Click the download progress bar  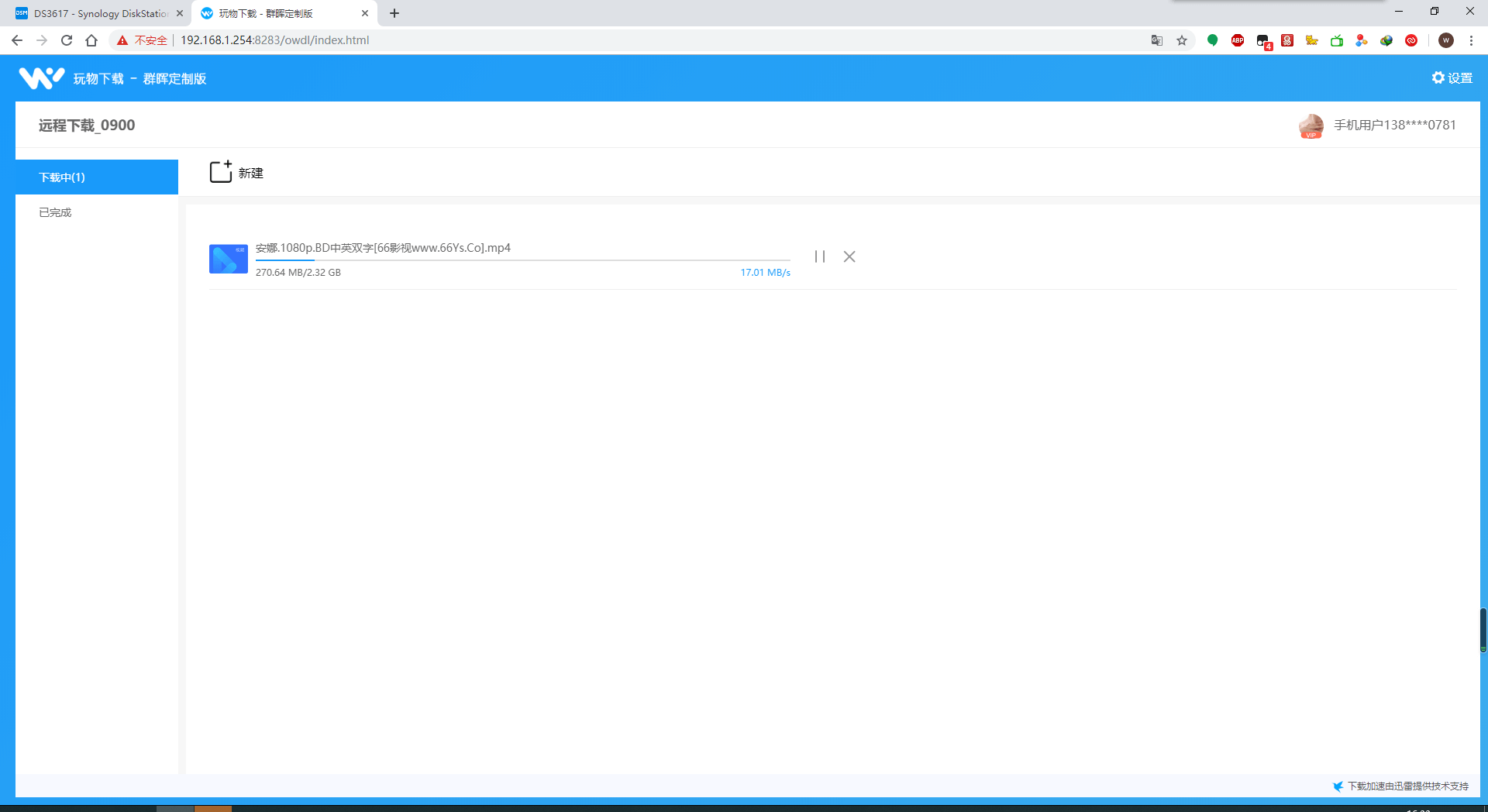coord(522,260)
